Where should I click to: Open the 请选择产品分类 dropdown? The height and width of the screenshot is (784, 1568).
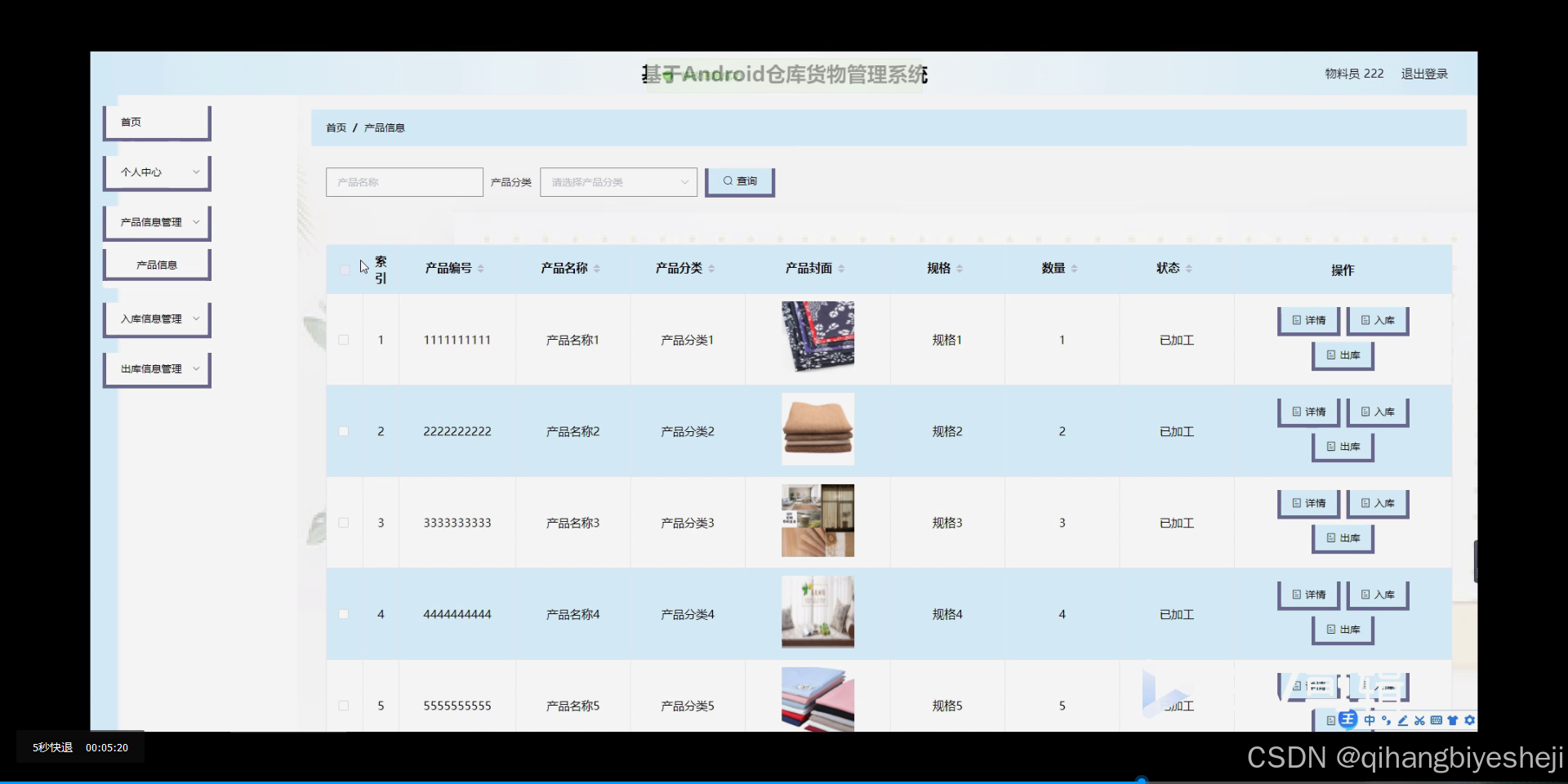click(618, 181)
